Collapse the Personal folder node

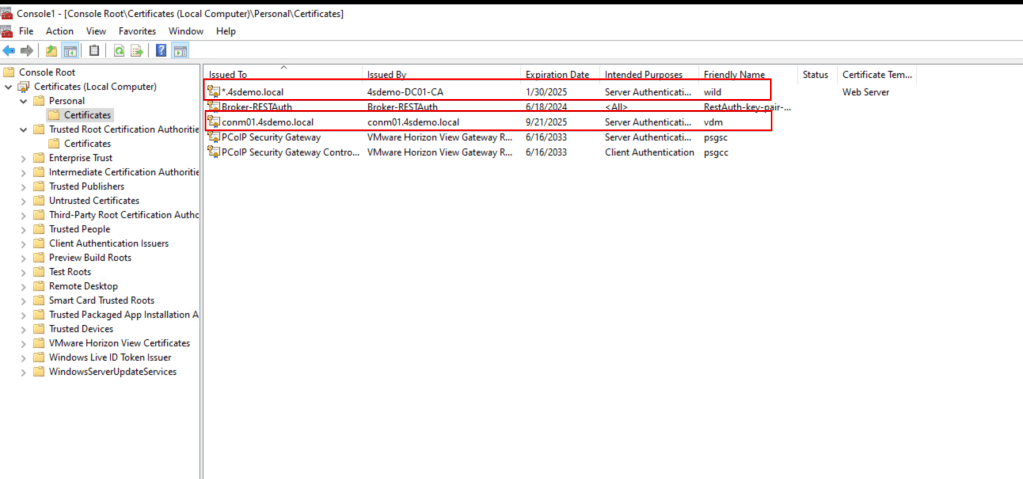tap(25, 101)
